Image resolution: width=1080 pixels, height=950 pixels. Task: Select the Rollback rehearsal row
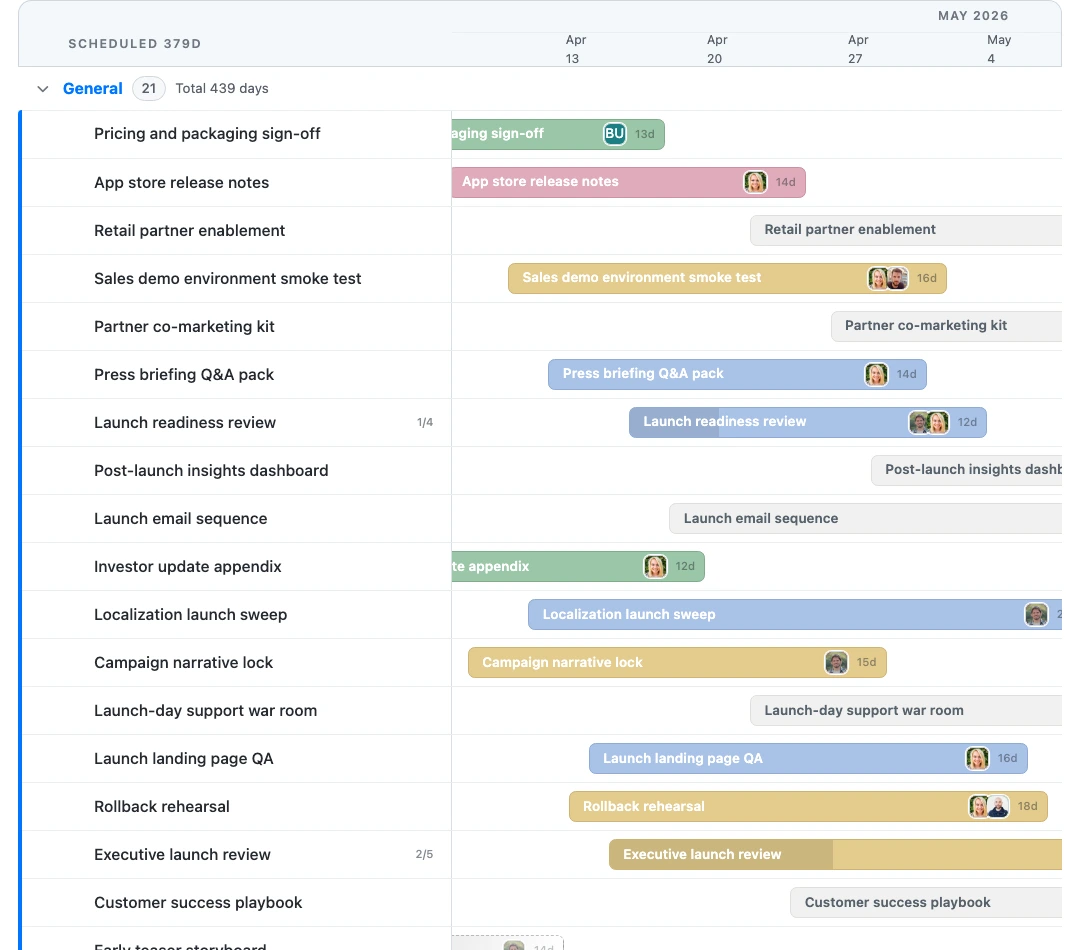coord(237,807)
